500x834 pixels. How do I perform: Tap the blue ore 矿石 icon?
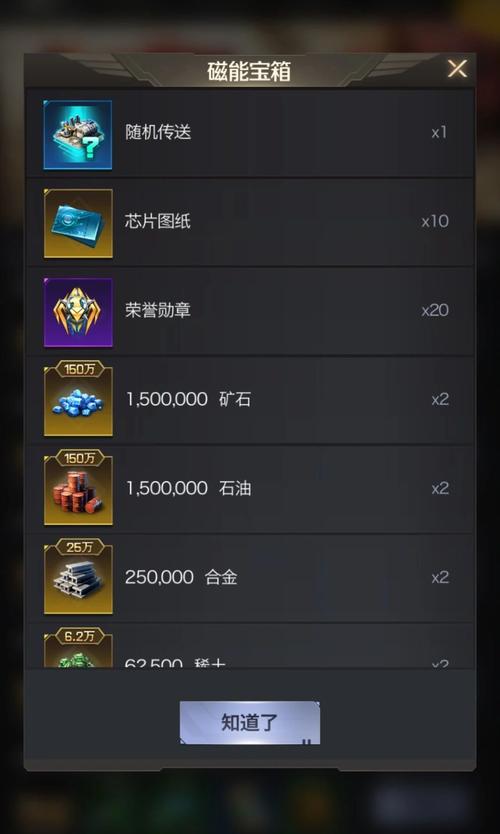coord(78,399)
